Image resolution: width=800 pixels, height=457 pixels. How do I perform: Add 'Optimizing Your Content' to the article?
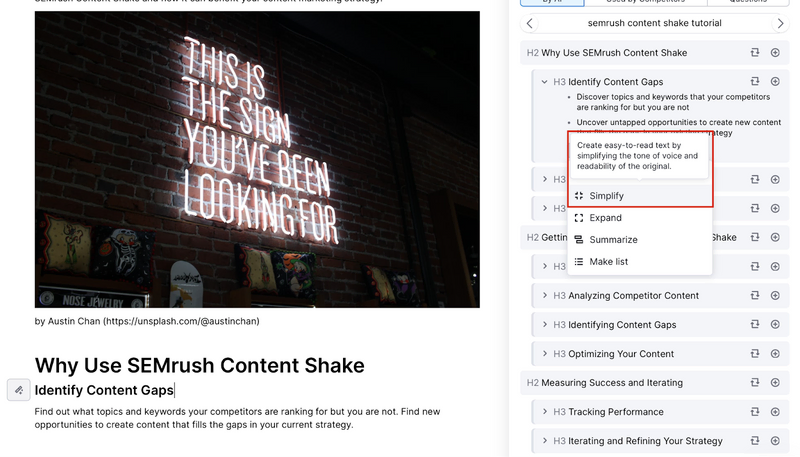775,353
